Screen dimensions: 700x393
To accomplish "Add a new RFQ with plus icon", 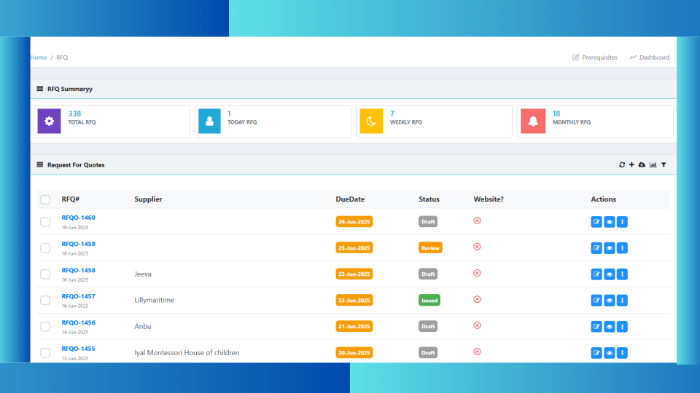I will [632, 165].
